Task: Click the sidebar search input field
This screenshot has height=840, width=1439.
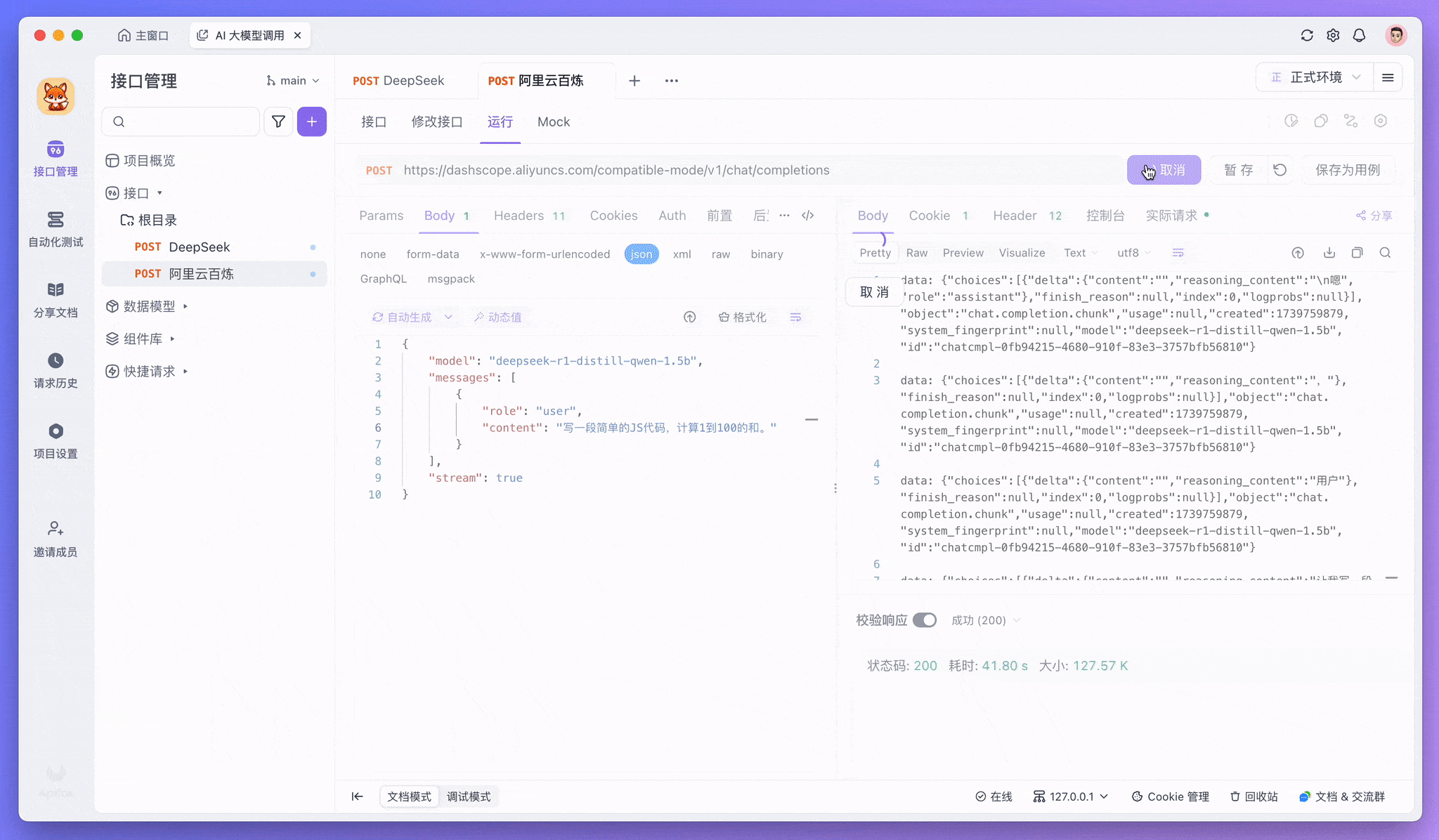Action: tap(181, 122)
